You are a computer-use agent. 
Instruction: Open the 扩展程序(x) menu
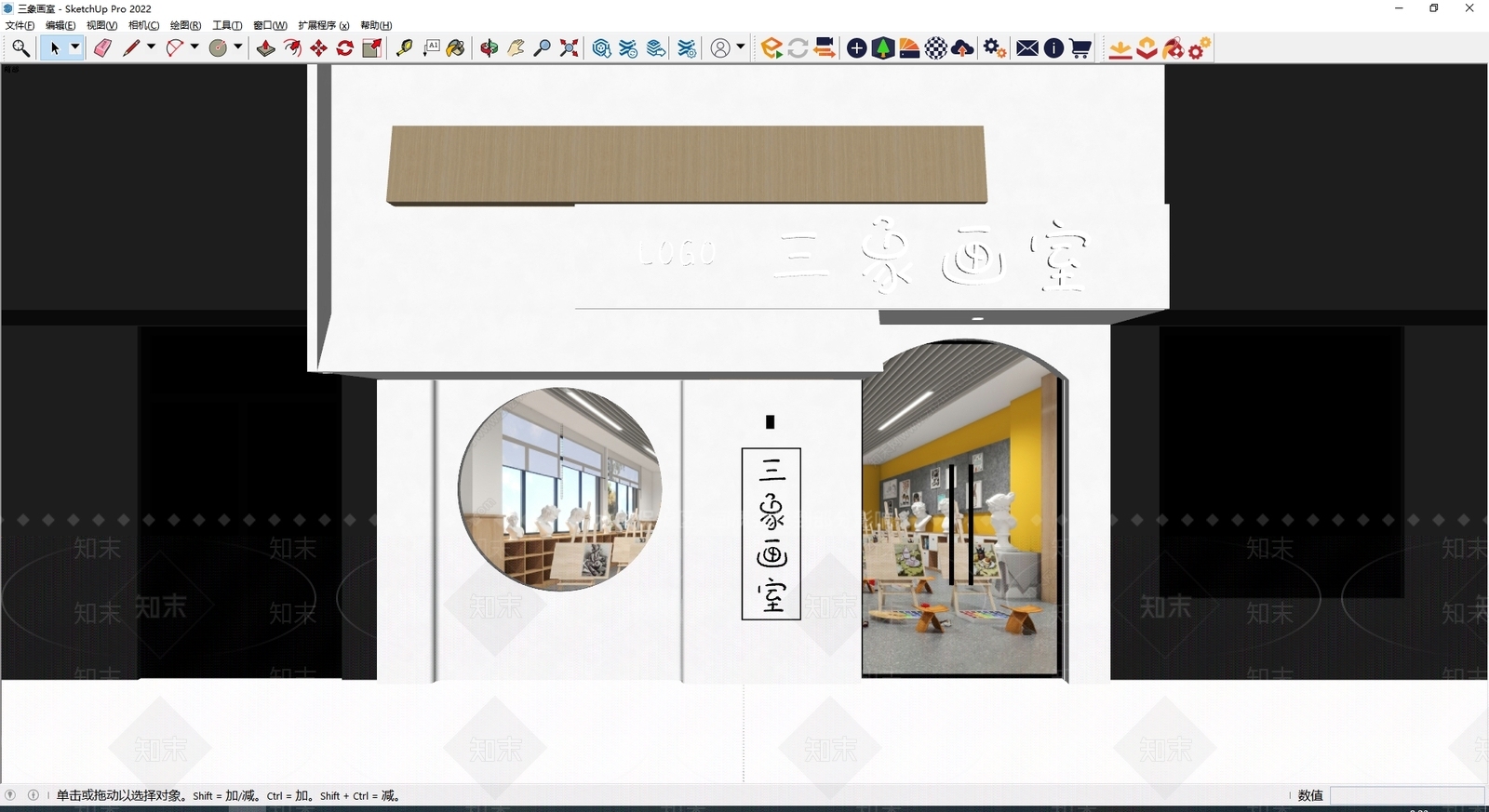pyautogui.click(x=324, y=25)
